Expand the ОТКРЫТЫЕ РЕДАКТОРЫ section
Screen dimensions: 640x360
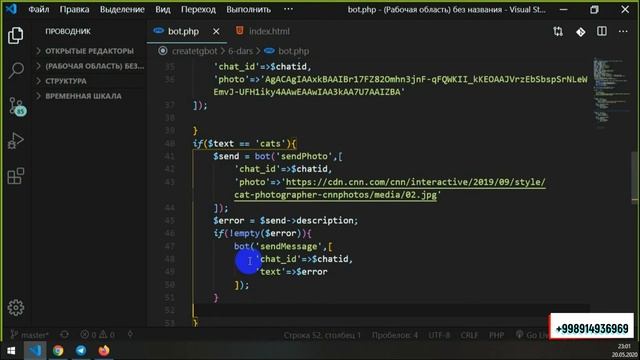89,51
